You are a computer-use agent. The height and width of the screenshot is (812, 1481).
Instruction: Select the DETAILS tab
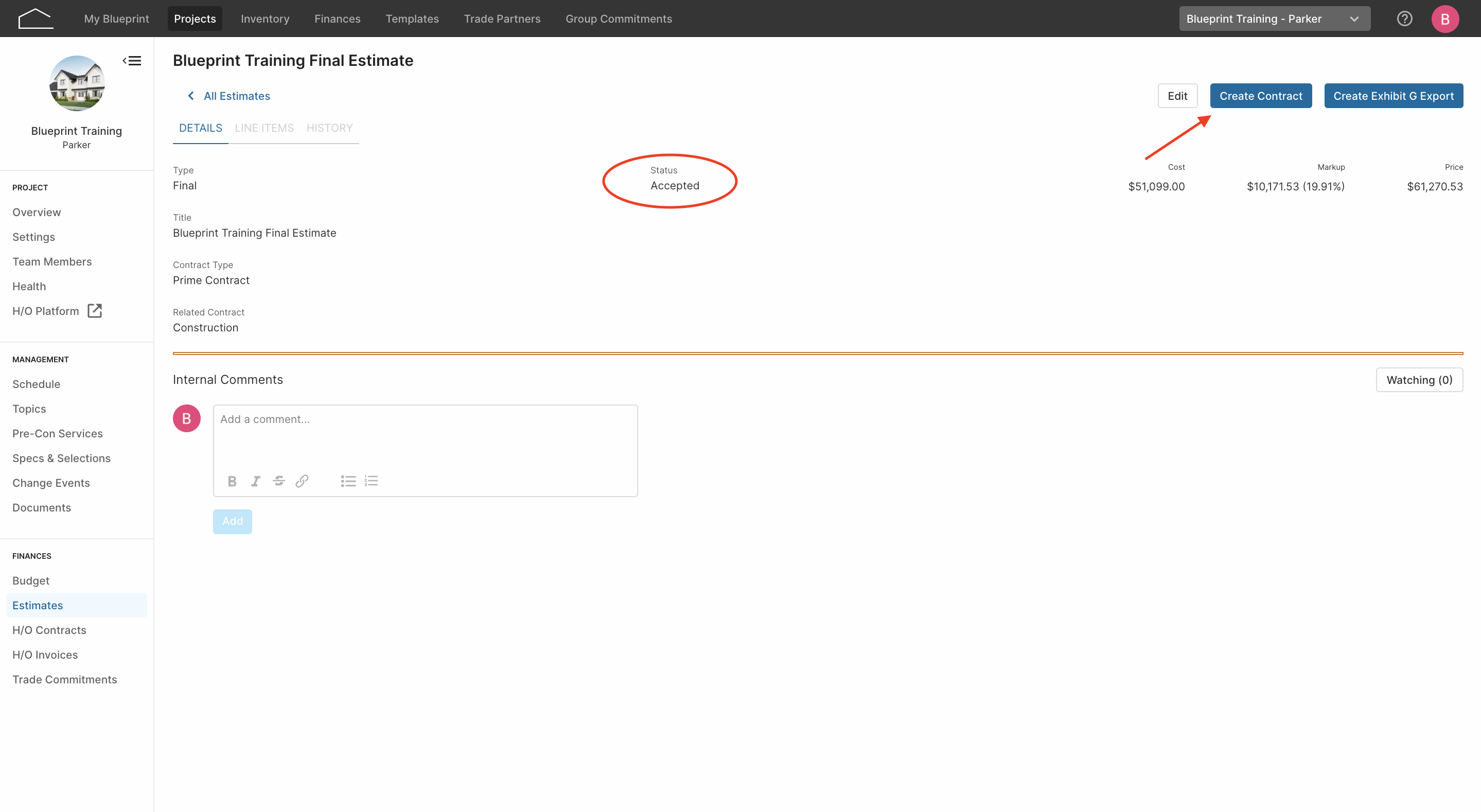[x=201, y=128]
